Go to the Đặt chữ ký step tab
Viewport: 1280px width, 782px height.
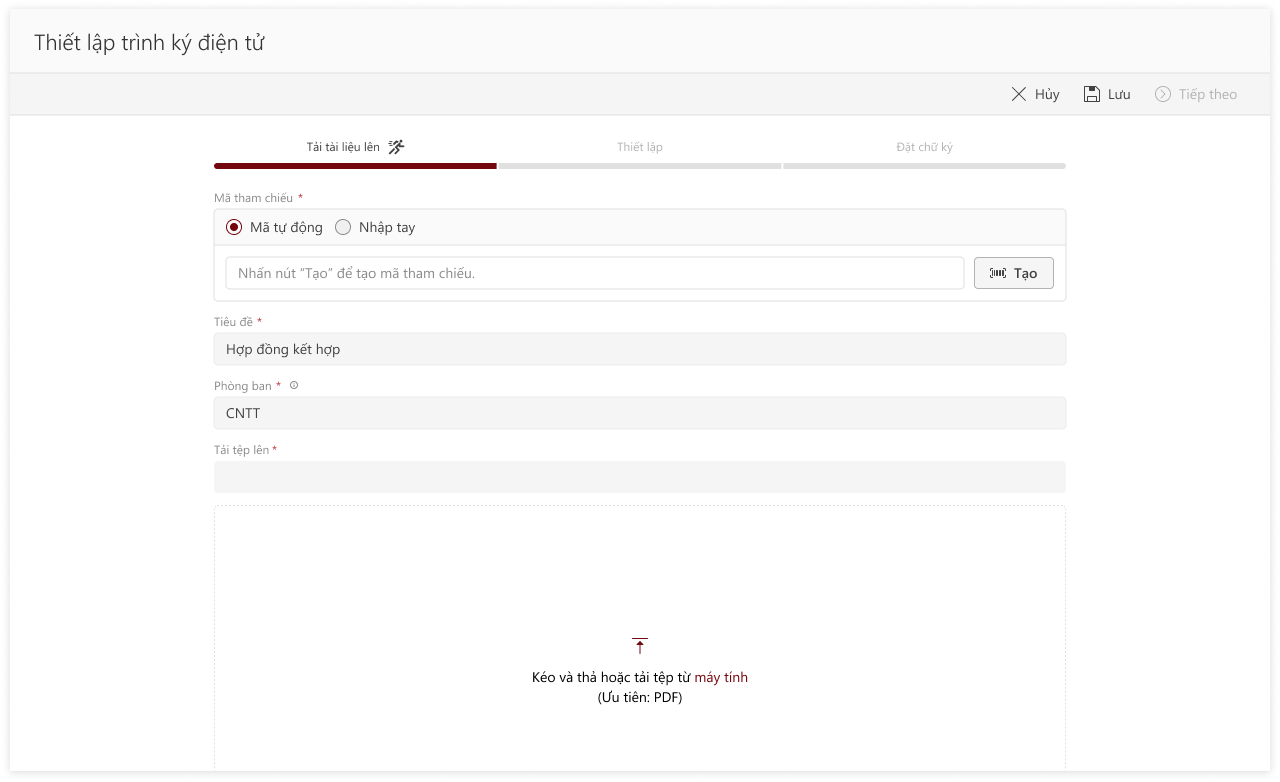coord(924,147)
